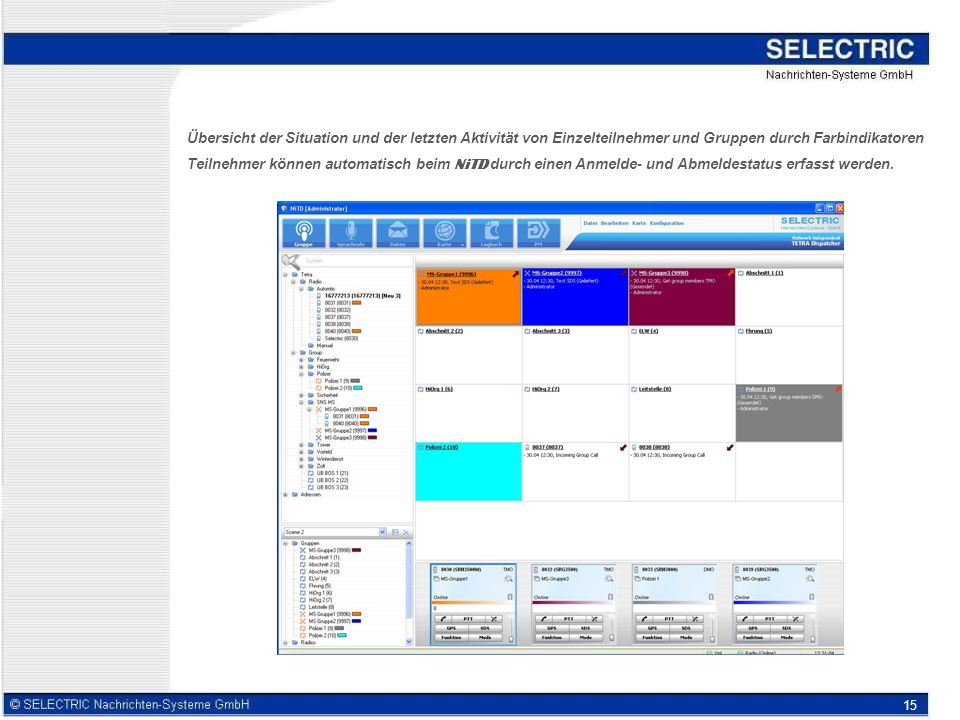Collapse the Radio tree node

tap(294, 282)
